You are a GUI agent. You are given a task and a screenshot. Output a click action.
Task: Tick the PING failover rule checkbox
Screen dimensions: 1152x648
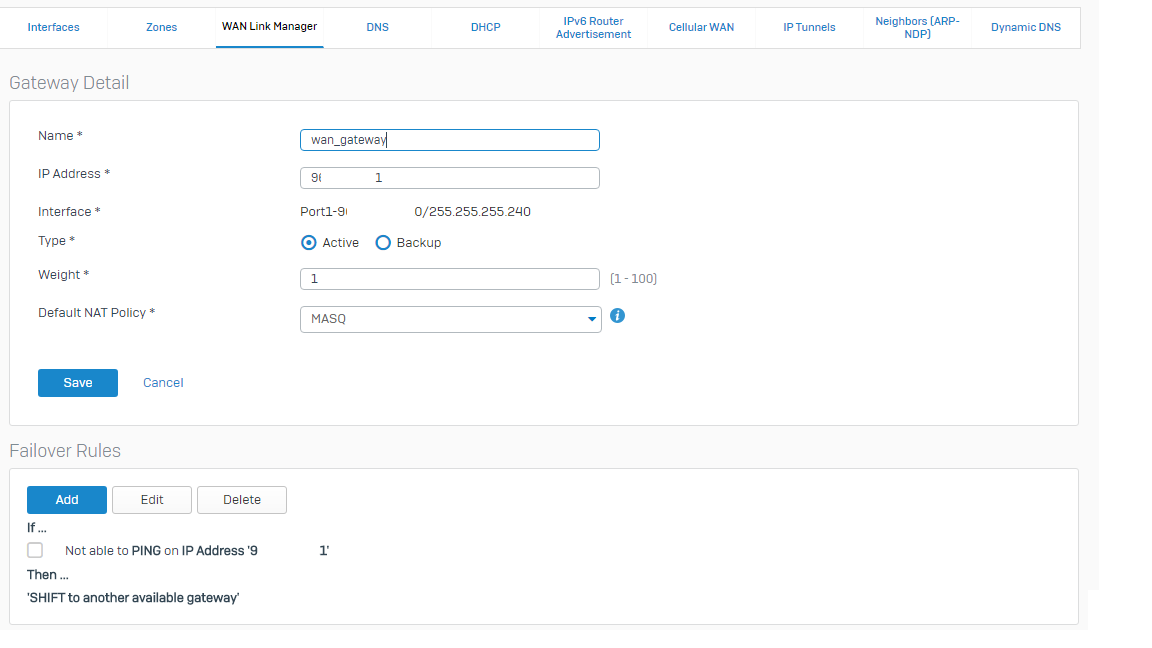click(x=36, y=550)
